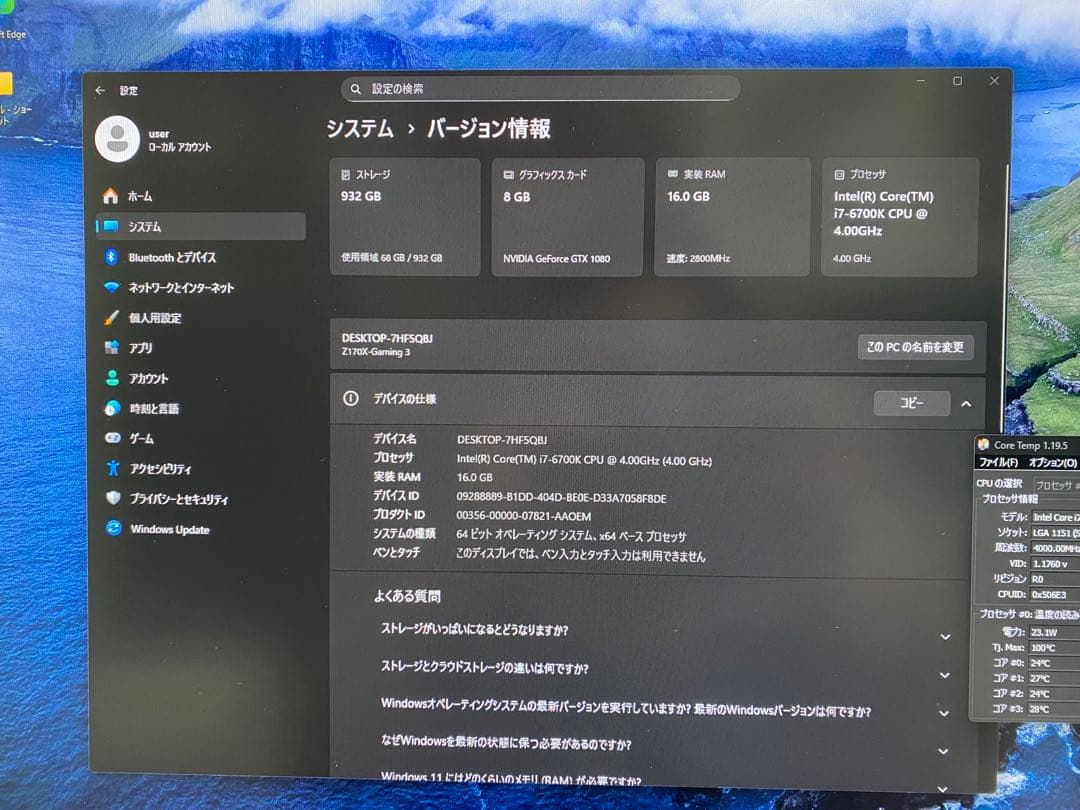Click the Gaming controller icon

pyautogui.click(x=112, y=437)
